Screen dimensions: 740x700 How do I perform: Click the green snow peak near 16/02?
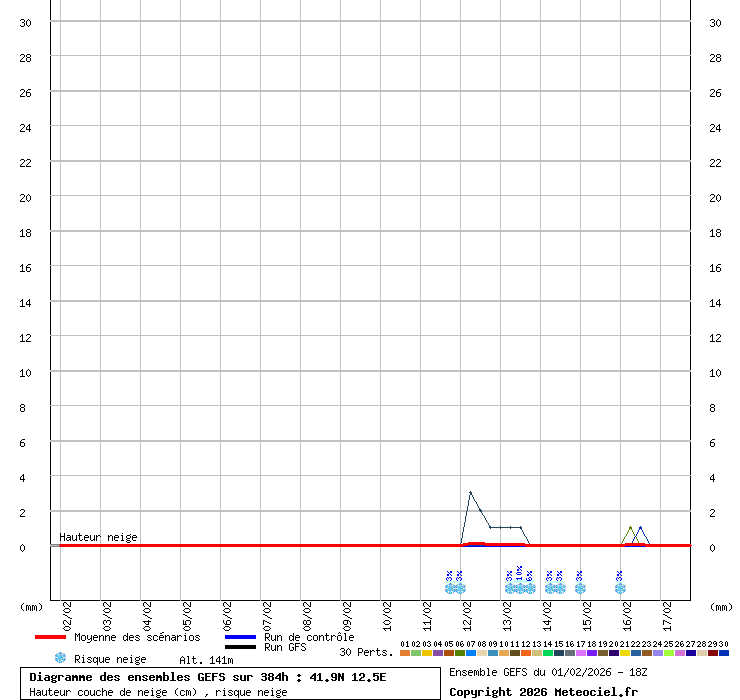click(630, 527)
